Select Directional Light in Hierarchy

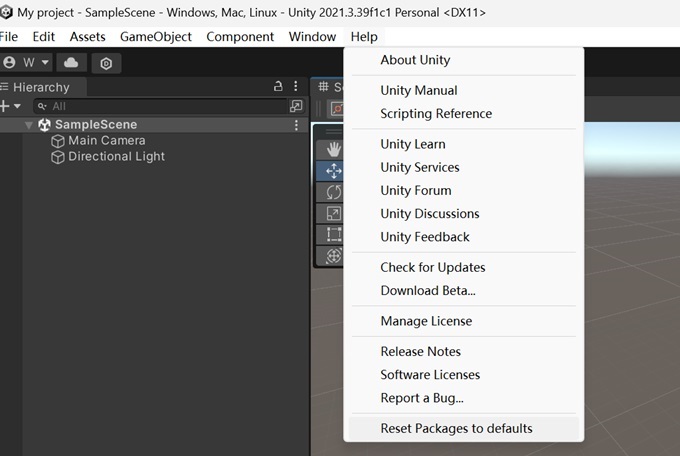(x=116, y=157)
